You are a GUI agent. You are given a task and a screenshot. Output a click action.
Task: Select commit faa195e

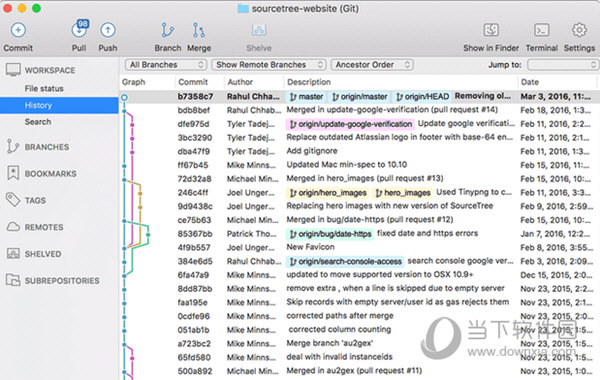point(359,302)
